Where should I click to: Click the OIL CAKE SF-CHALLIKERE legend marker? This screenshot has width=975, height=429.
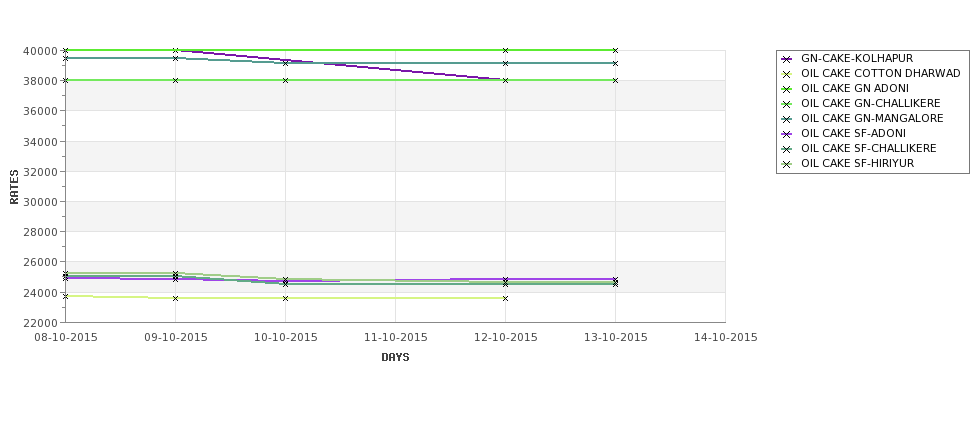tap(787, 149)
